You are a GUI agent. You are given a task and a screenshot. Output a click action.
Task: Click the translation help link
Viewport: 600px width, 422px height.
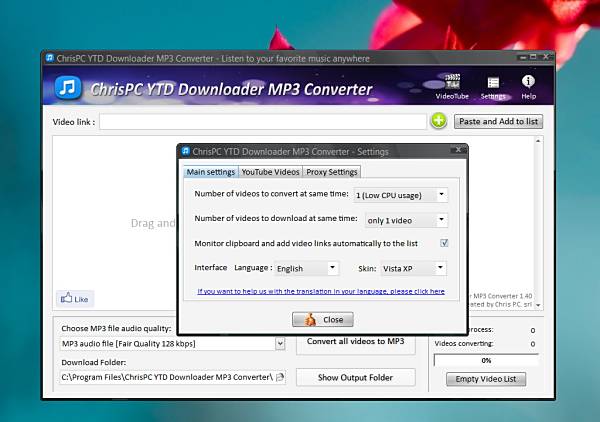coord(321,291)
